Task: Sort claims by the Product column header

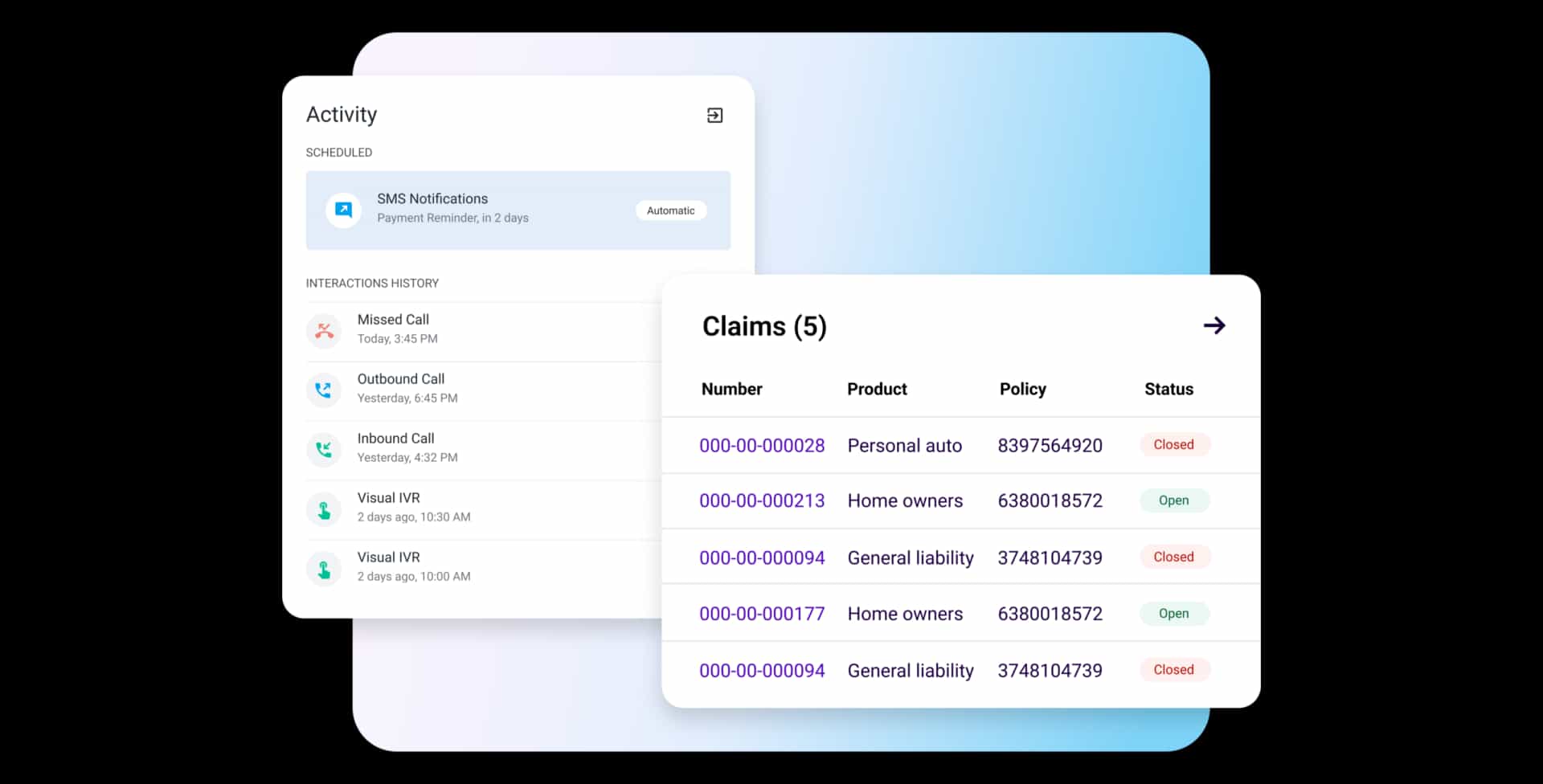Action: pos(877,390)
